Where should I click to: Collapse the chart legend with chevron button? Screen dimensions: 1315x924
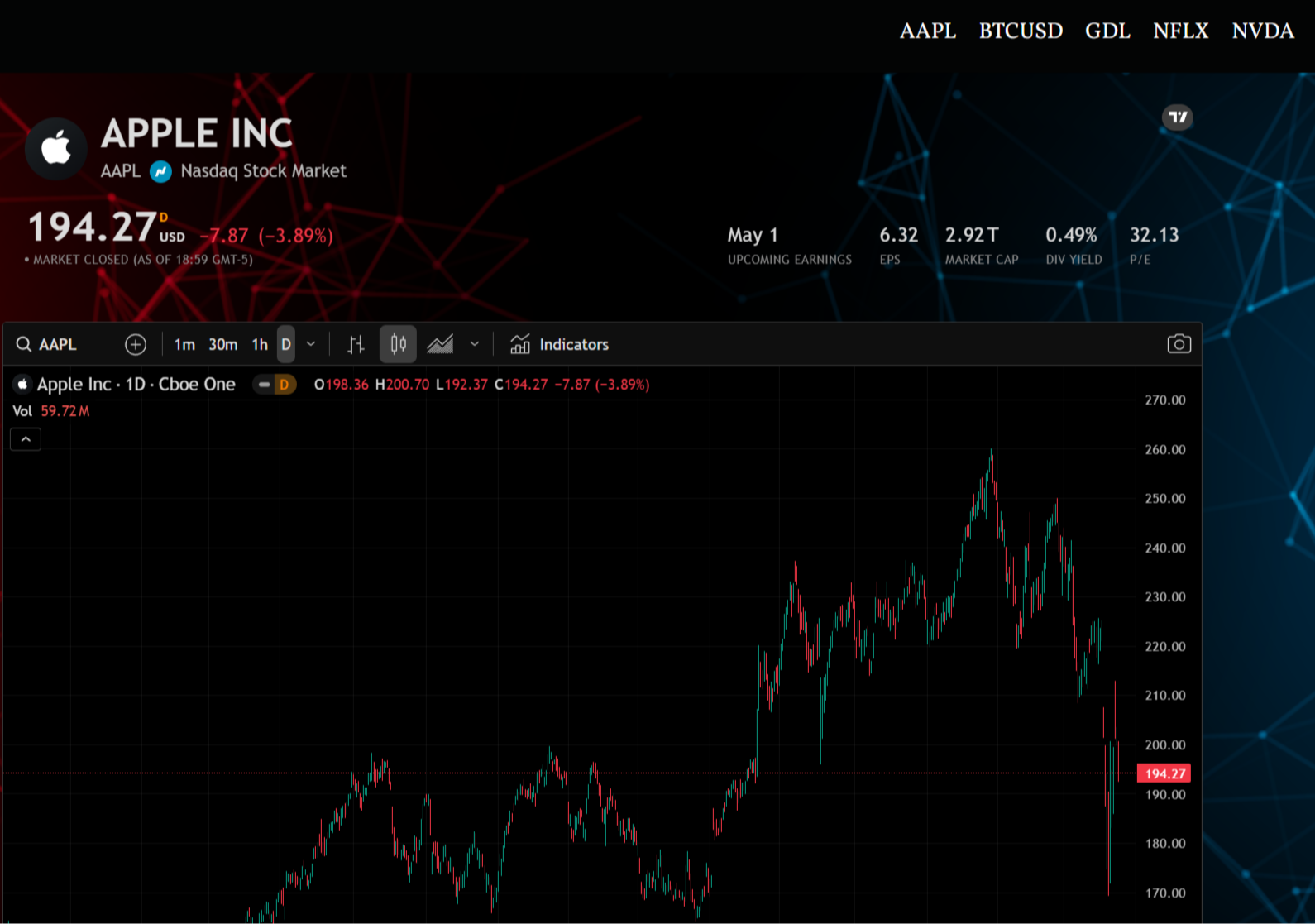click(x=26, y=439)
